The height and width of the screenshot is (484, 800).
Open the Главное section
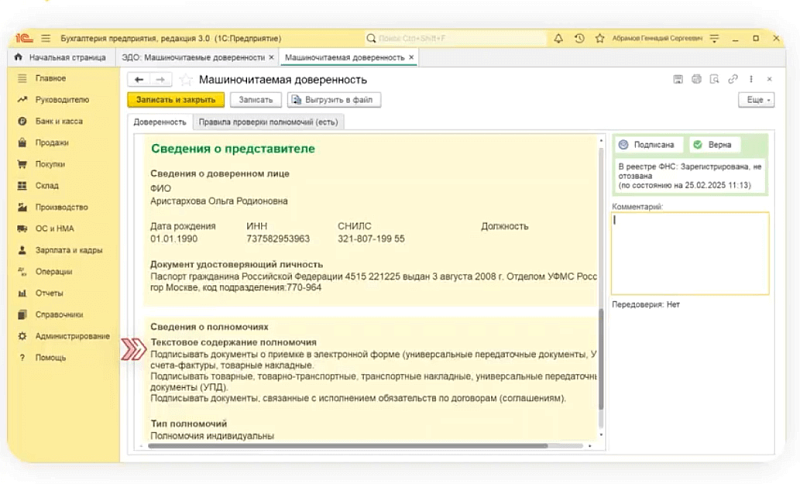[x=51, y=78]
